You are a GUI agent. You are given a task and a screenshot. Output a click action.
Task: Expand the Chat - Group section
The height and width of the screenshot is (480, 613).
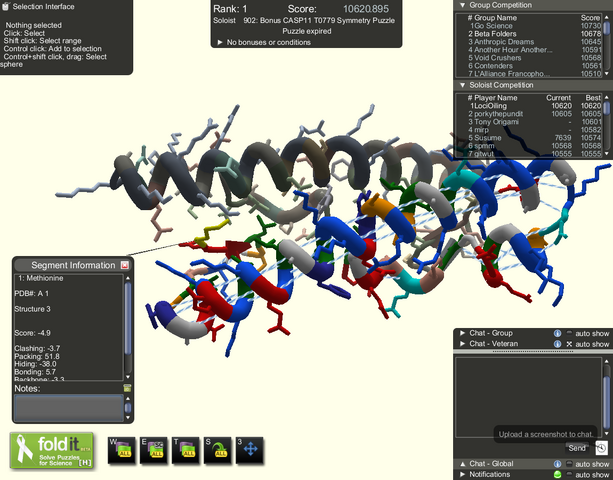(462, 333)
